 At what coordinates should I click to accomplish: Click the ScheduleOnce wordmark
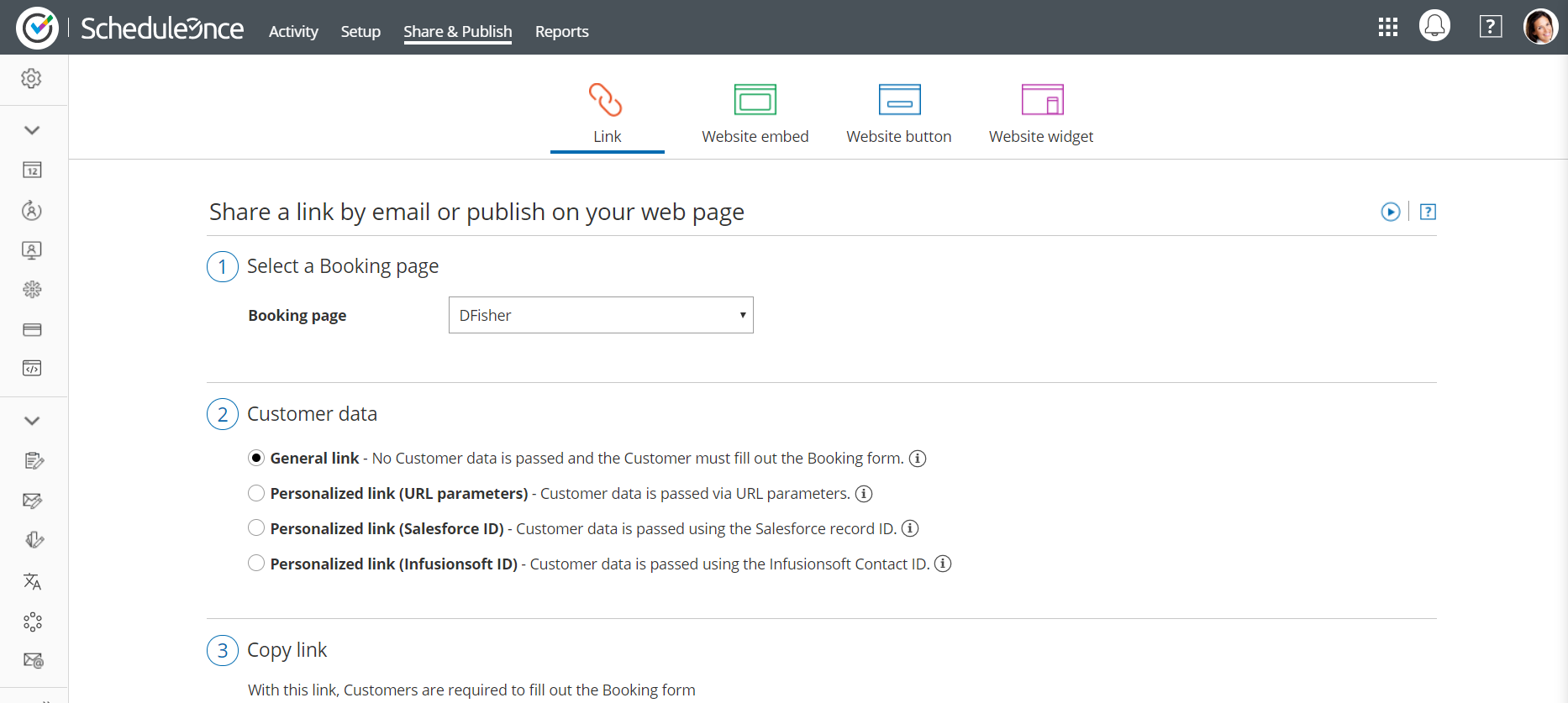tap(162, 29)
